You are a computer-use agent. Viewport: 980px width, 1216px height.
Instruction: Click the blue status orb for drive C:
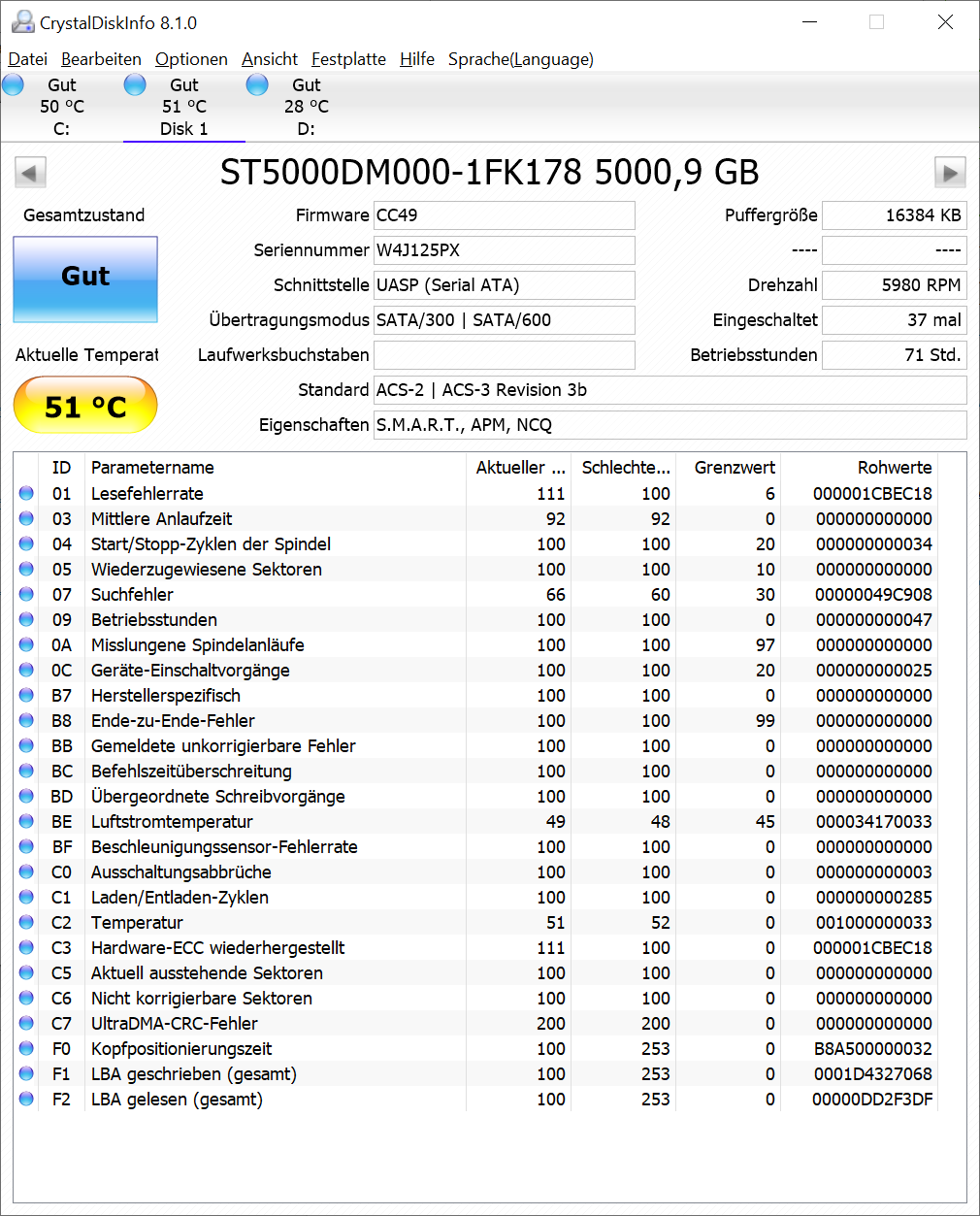14,85
